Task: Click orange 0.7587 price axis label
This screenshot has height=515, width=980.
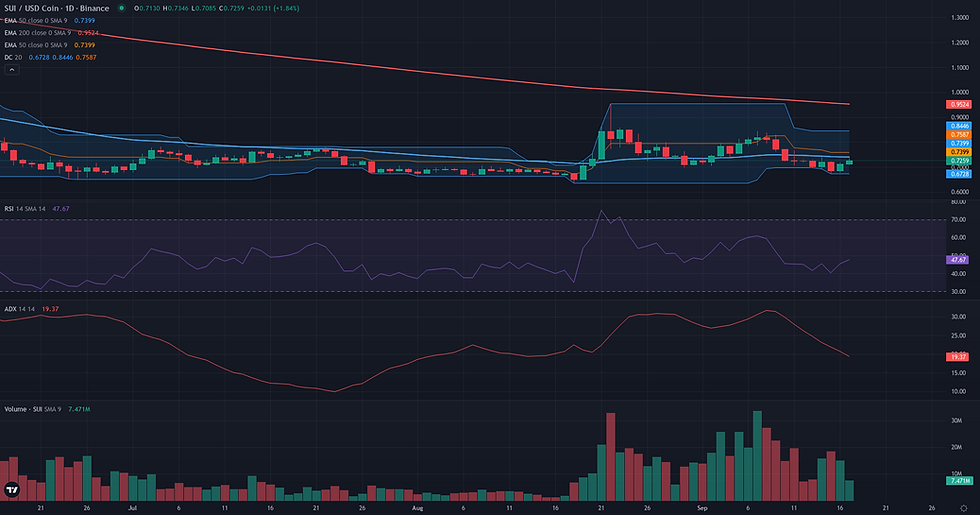Action: [x=959, y=134]
